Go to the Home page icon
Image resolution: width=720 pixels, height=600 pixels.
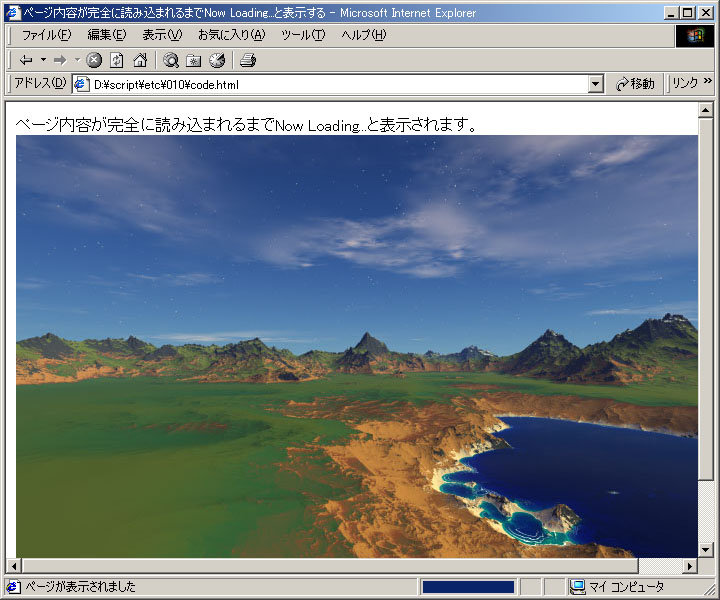point(140,60)
